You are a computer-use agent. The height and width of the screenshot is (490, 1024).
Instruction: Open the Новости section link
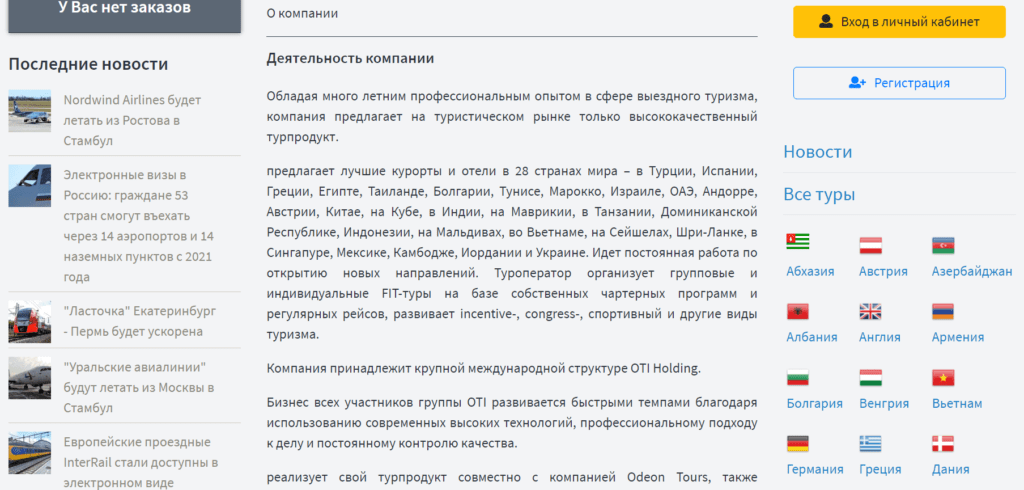(818, 152)
